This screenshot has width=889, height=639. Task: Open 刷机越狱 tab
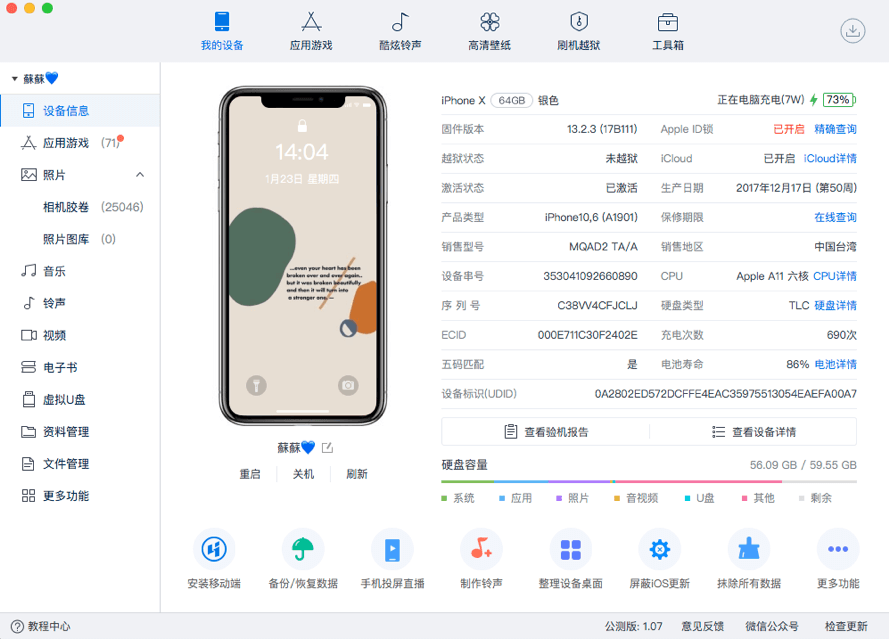[x=578, y=31]
